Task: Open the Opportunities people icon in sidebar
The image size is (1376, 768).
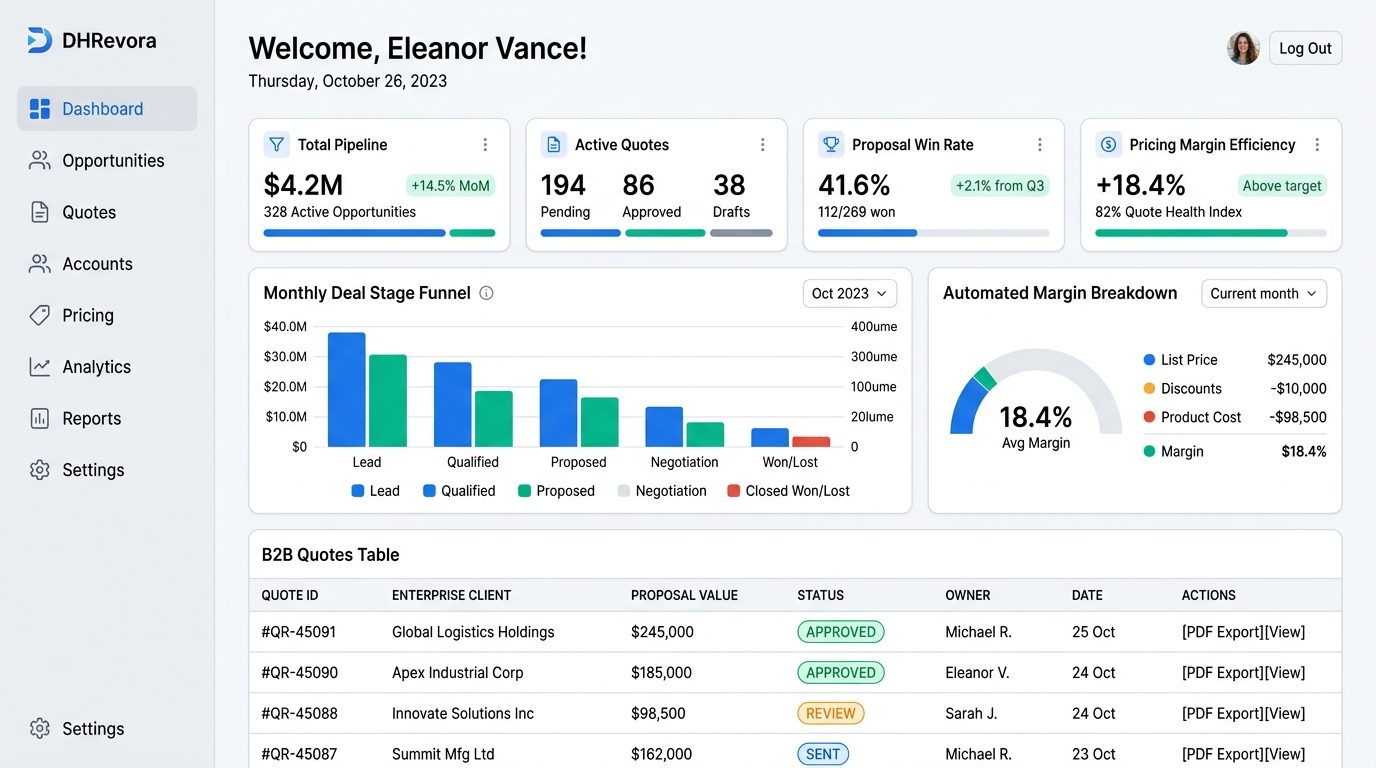Action: (40, 160)
